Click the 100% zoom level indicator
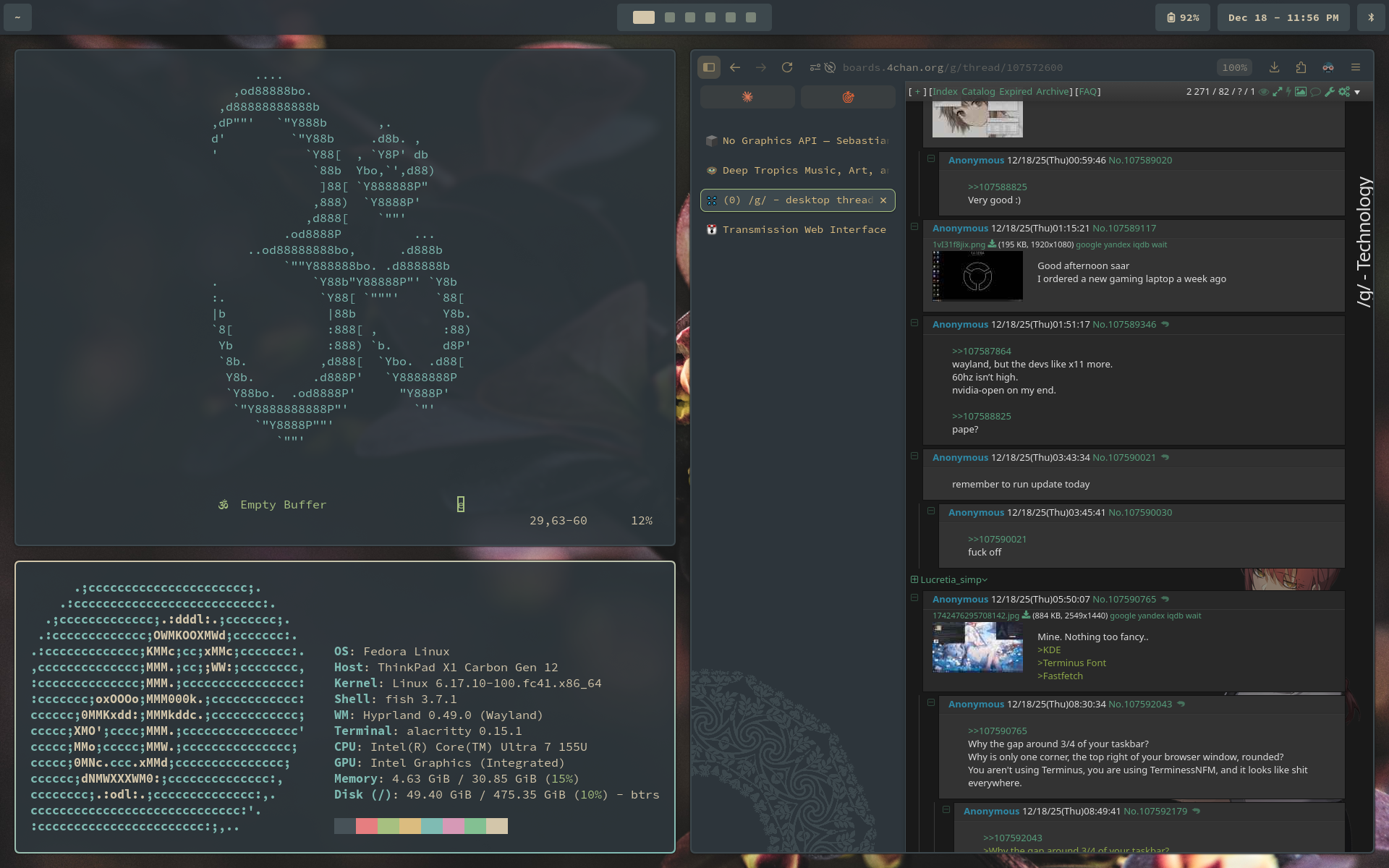The height and width of the screenshot is (868, 1389). coord(1234,67)
